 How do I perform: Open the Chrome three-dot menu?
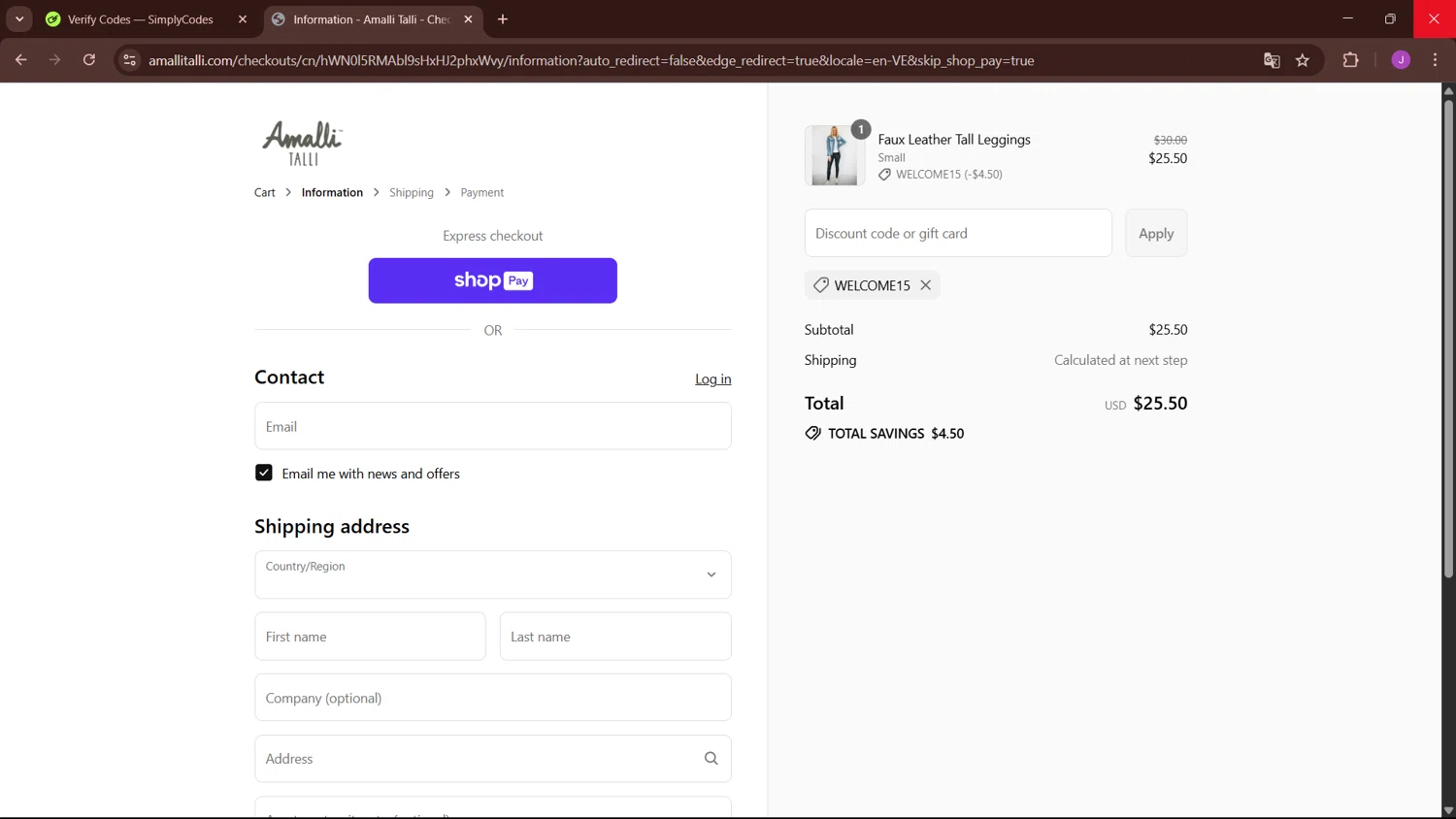[x=1435, y=60]
